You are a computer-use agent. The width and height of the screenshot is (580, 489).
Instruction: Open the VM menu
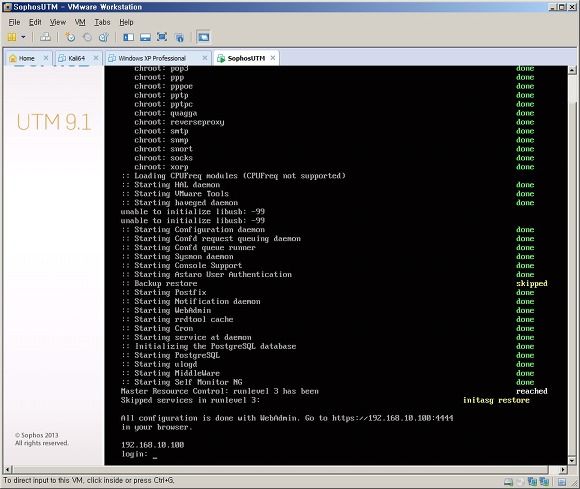(x=80, y=22)
